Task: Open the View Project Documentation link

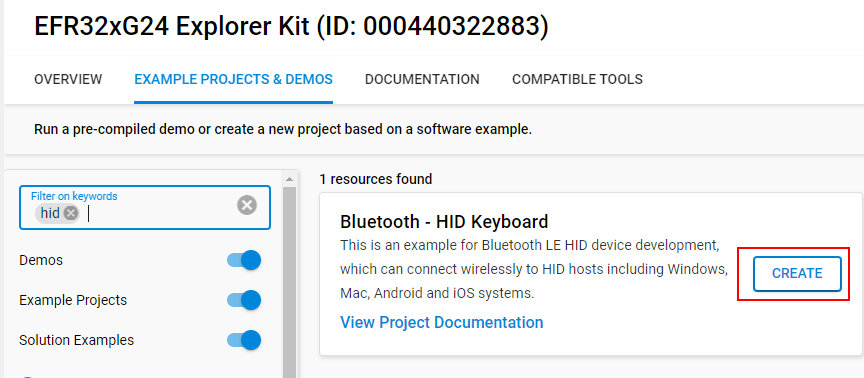Action: (x=442, y=322)
